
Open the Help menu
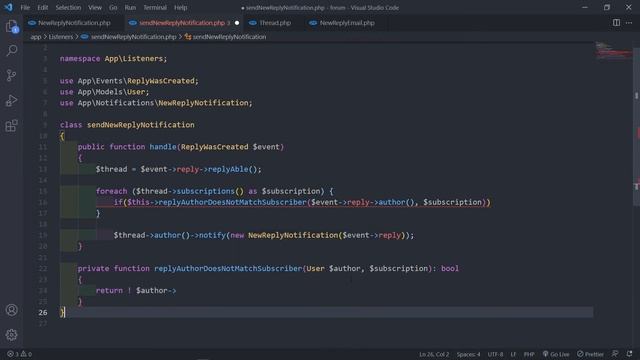point(180,7)
